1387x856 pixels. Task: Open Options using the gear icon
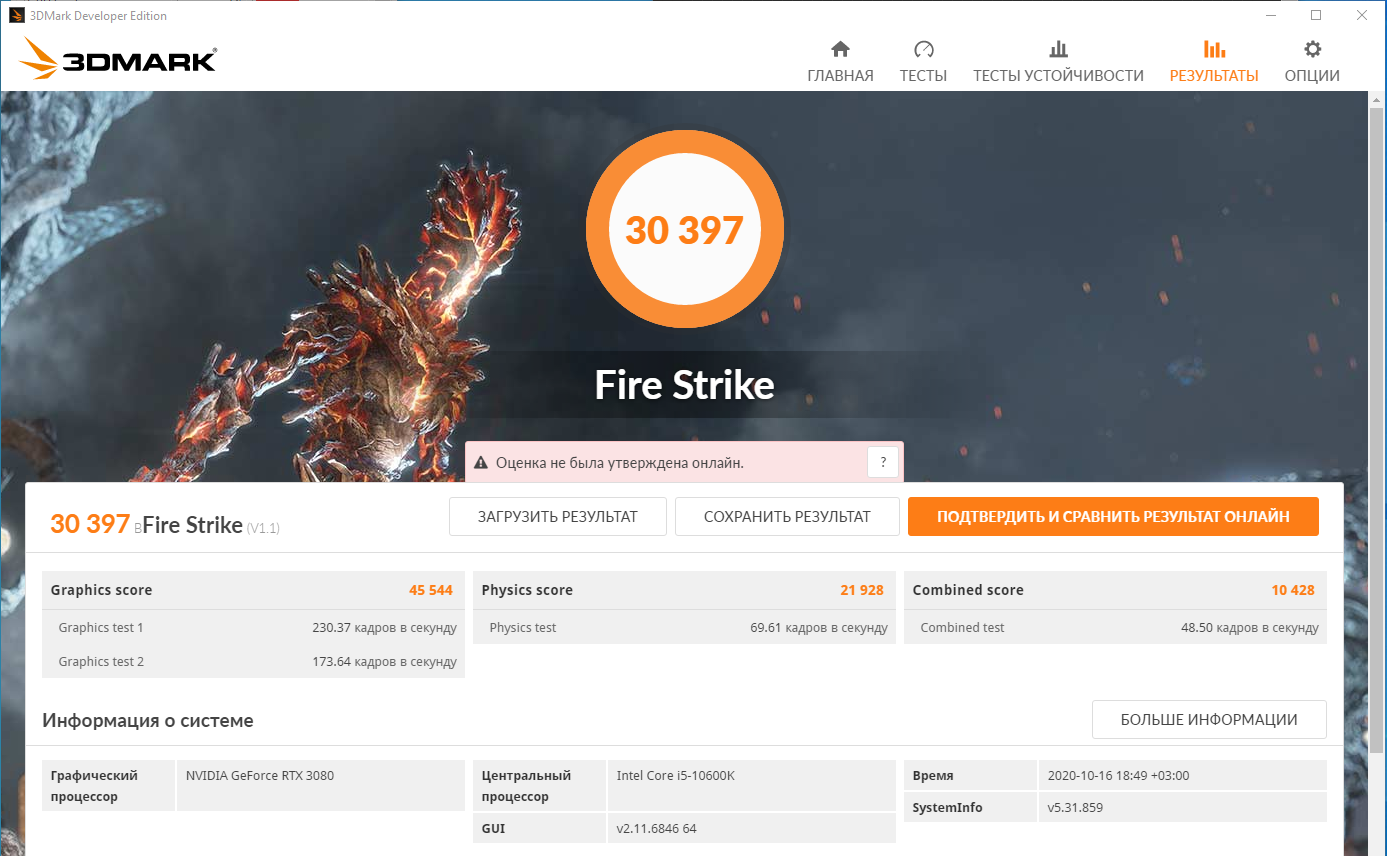pyautogui.click(x=1312, y=50)
